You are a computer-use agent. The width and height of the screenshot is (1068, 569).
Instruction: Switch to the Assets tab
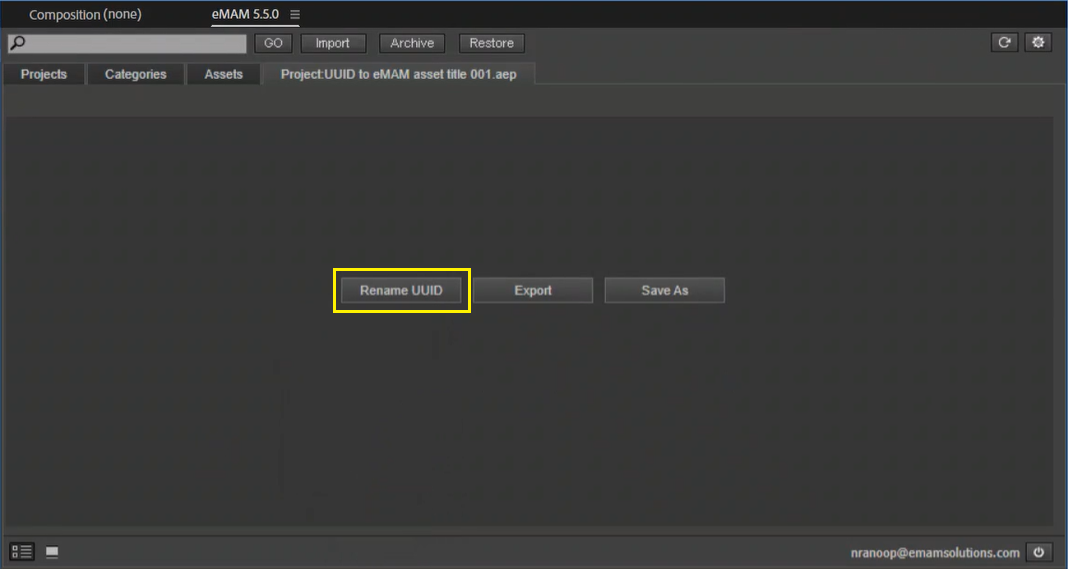tap(223, 74)
